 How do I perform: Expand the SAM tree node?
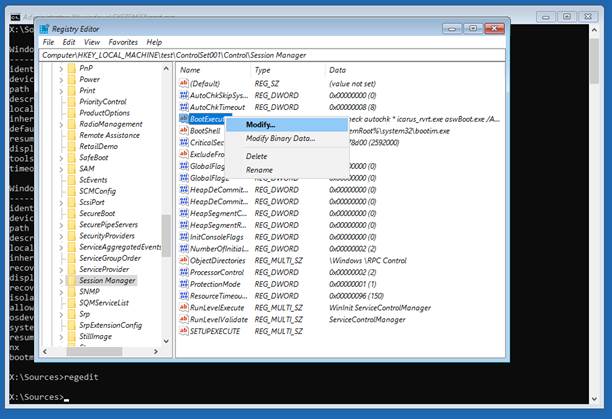point(61,169)
